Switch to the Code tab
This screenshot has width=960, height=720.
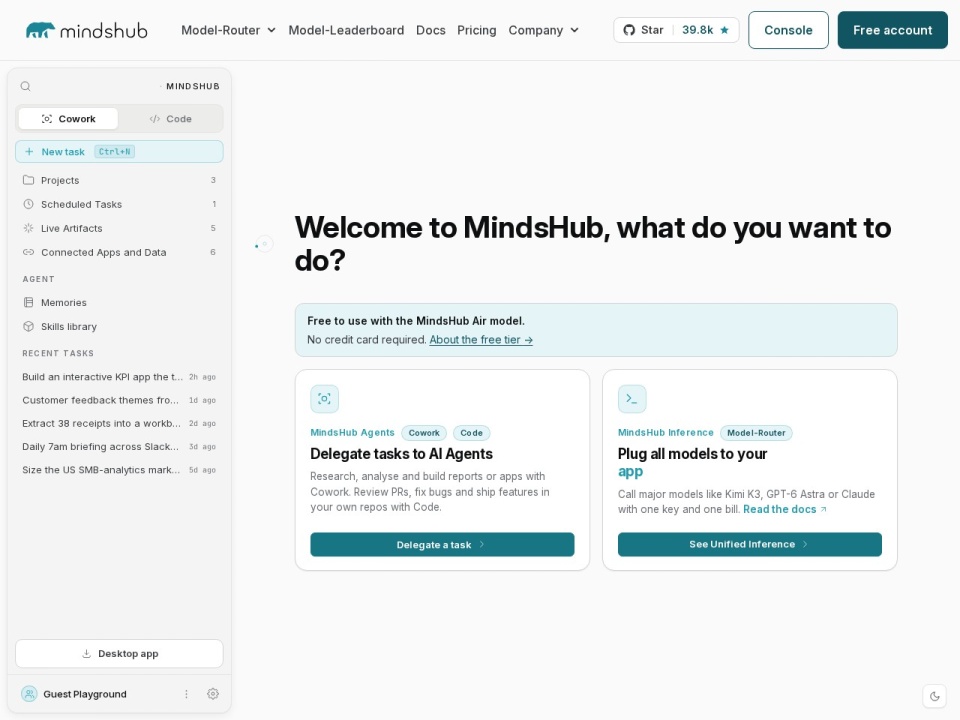[170, 119]
